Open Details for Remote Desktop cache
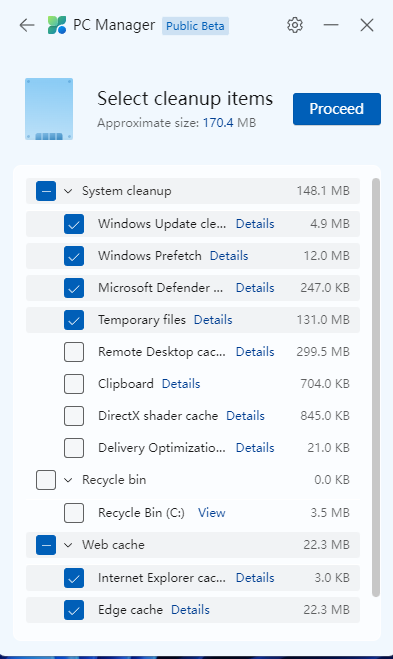Viewport: 393px width, 659px height. [255, 352]
